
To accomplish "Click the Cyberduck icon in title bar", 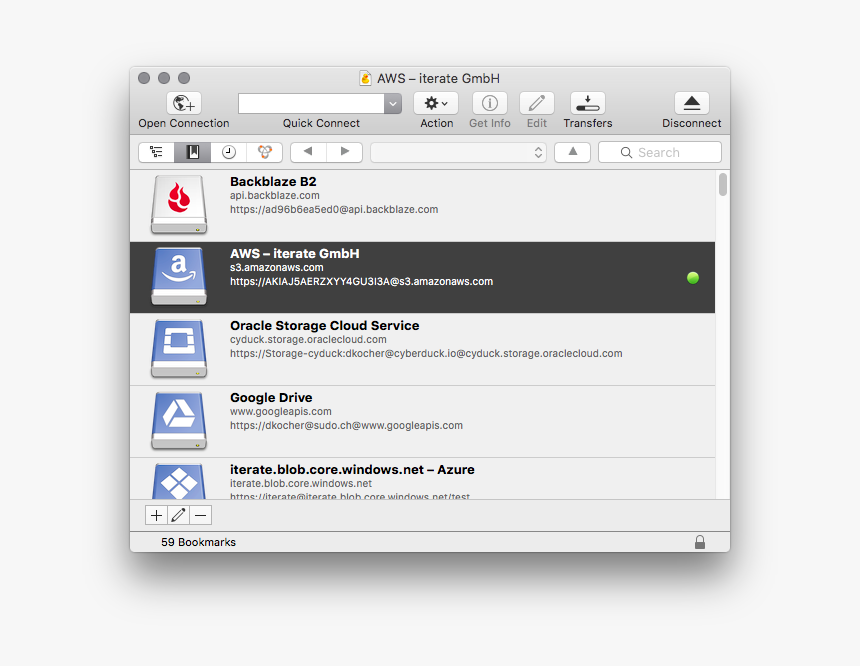I will pyautogui.click(x=365, y=78).
